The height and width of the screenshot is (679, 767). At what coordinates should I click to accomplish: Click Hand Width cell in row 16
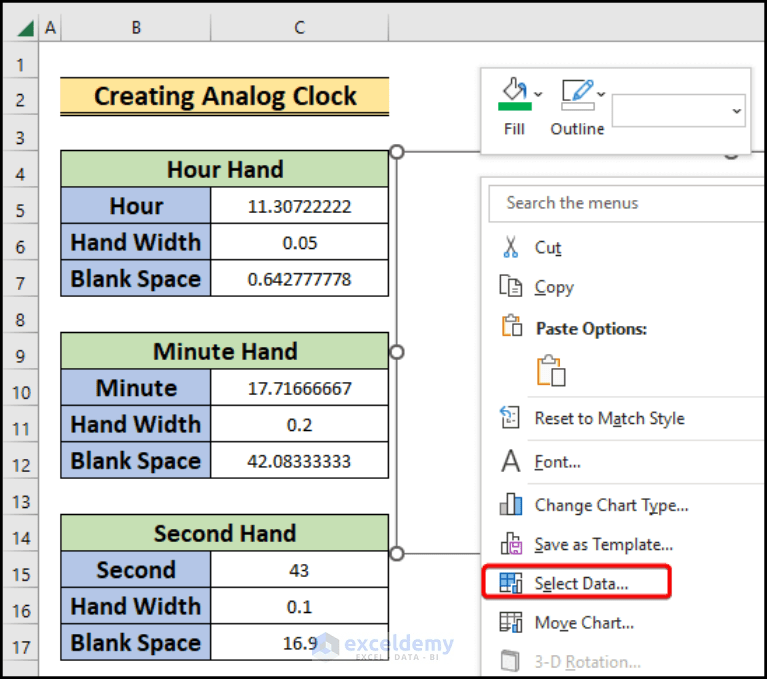point(136,606)
